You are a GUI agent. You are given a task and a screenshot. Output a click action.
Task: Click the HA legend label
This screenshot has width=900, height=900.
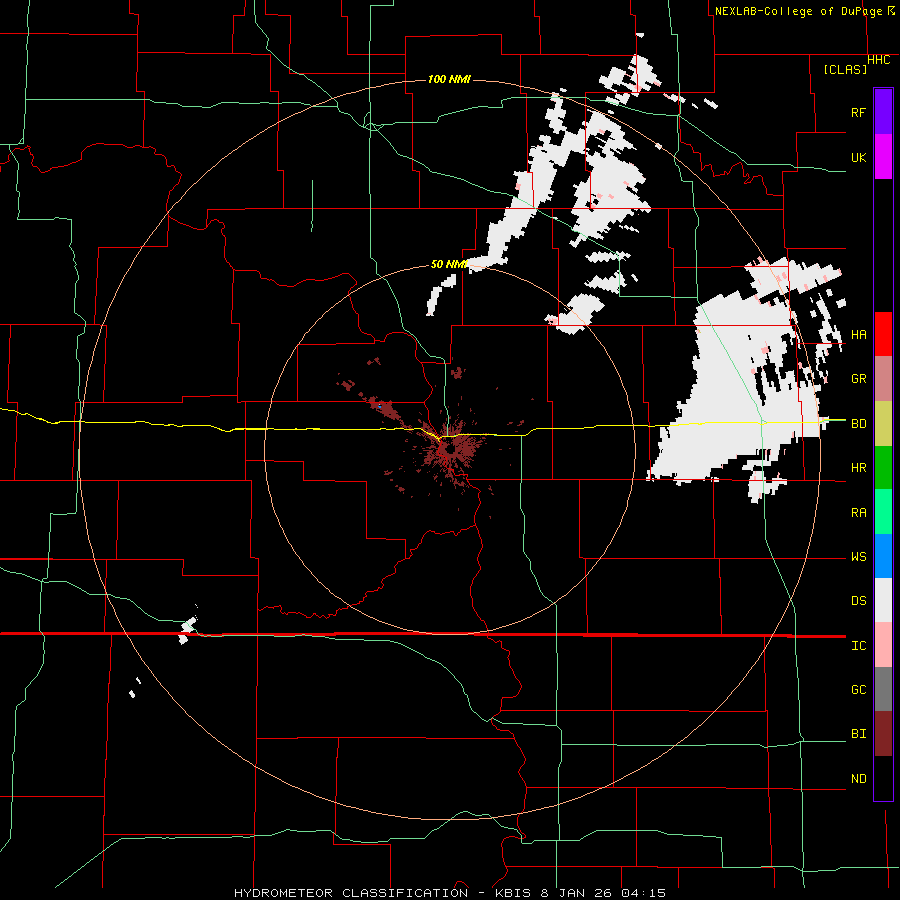pyautogui.click(x=858, y=335)
